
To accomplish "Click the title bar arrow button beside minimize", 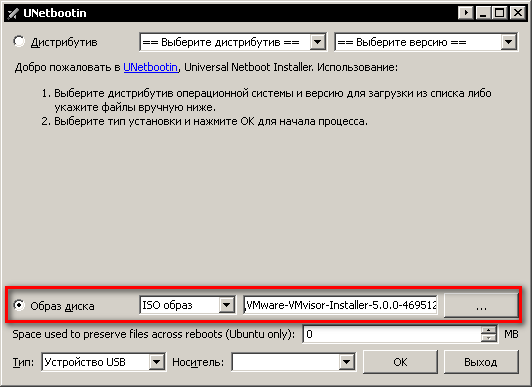I will [x=466, y=13].
